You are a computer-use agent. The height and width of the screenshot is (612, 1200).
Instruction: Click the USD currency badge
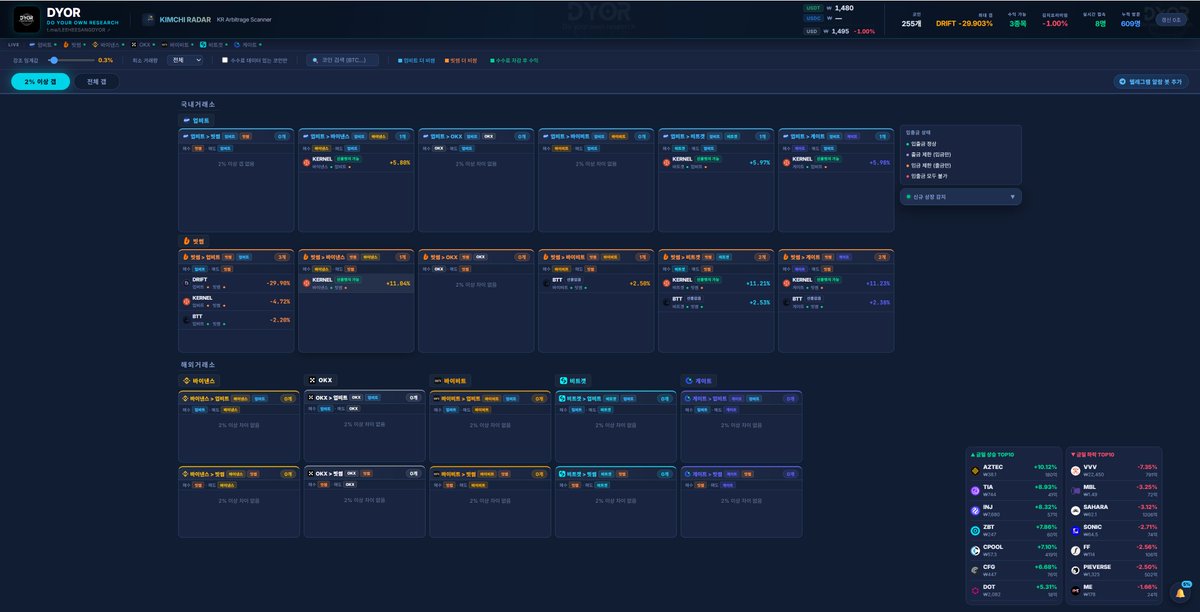coord(813,31)
